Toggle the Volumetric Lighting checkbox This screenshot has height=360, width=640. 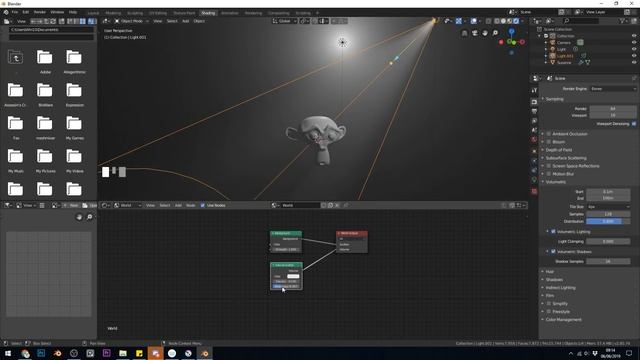coord(553,231)
